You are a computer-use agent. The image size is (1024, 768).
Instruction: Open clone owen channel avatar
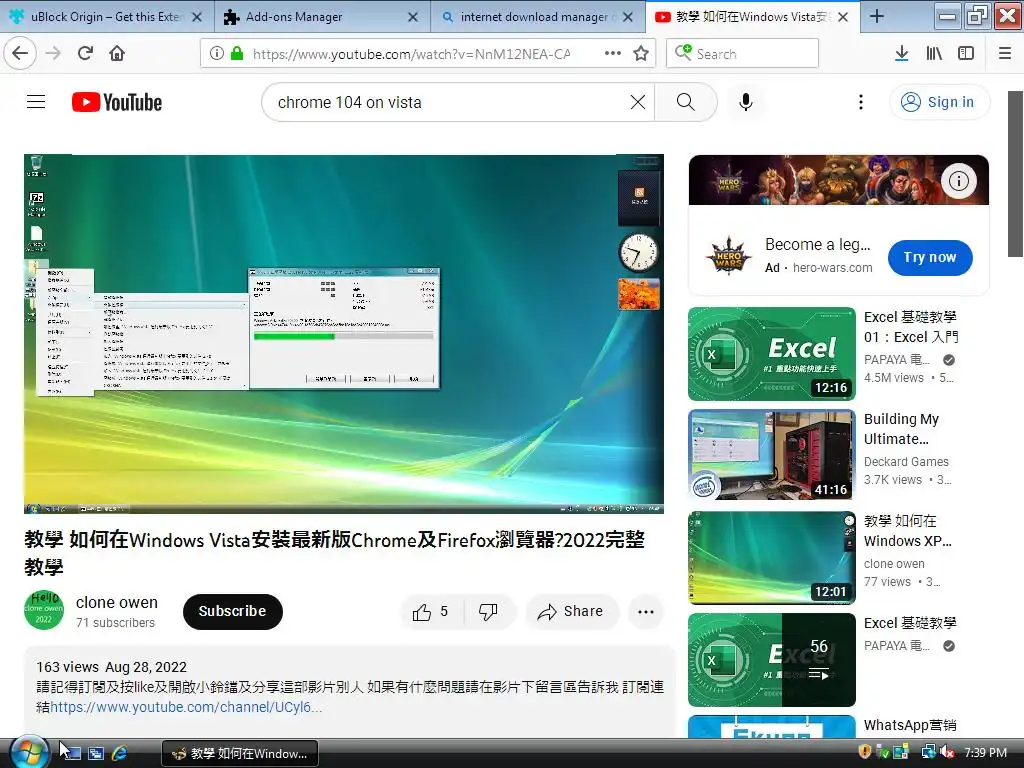pyautogui.click(x=44, y=610)
